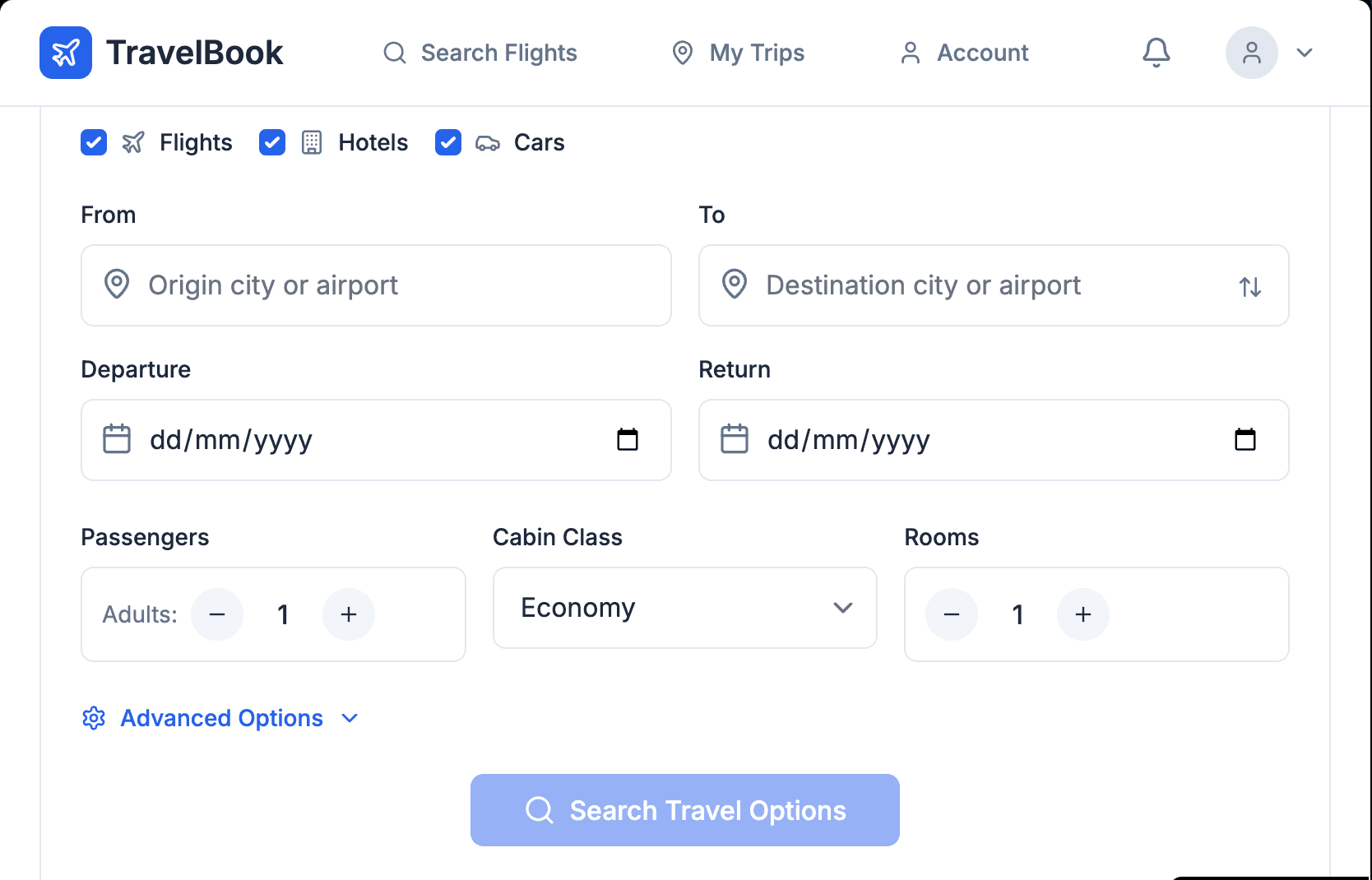Decrease rooms count with minus
The width and height of the screenshot is (1372, 880).
(x=952, y=614)
